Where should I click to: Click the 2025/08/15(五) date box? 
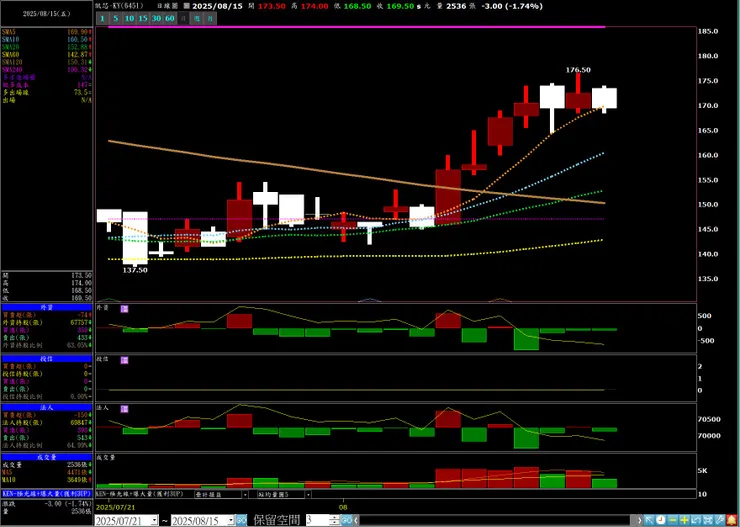tap(47, 13)
